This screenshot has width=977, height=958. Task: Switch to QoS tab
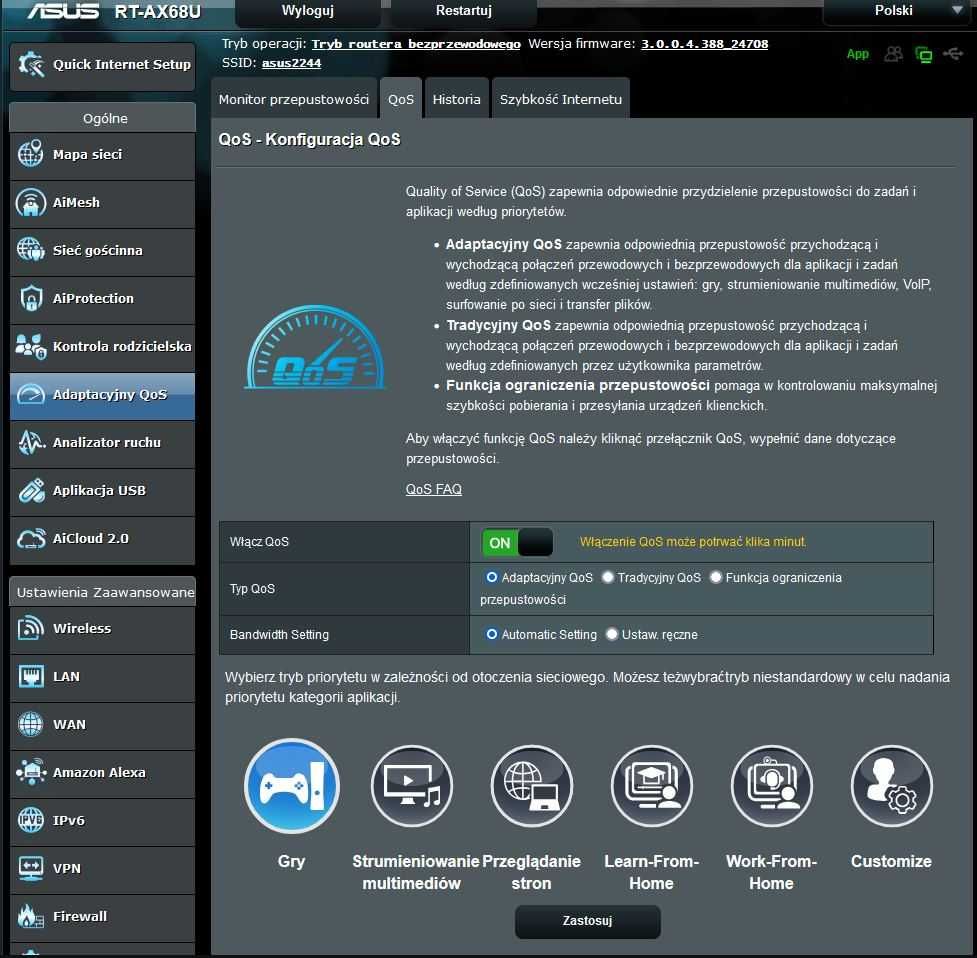point(401,99)
